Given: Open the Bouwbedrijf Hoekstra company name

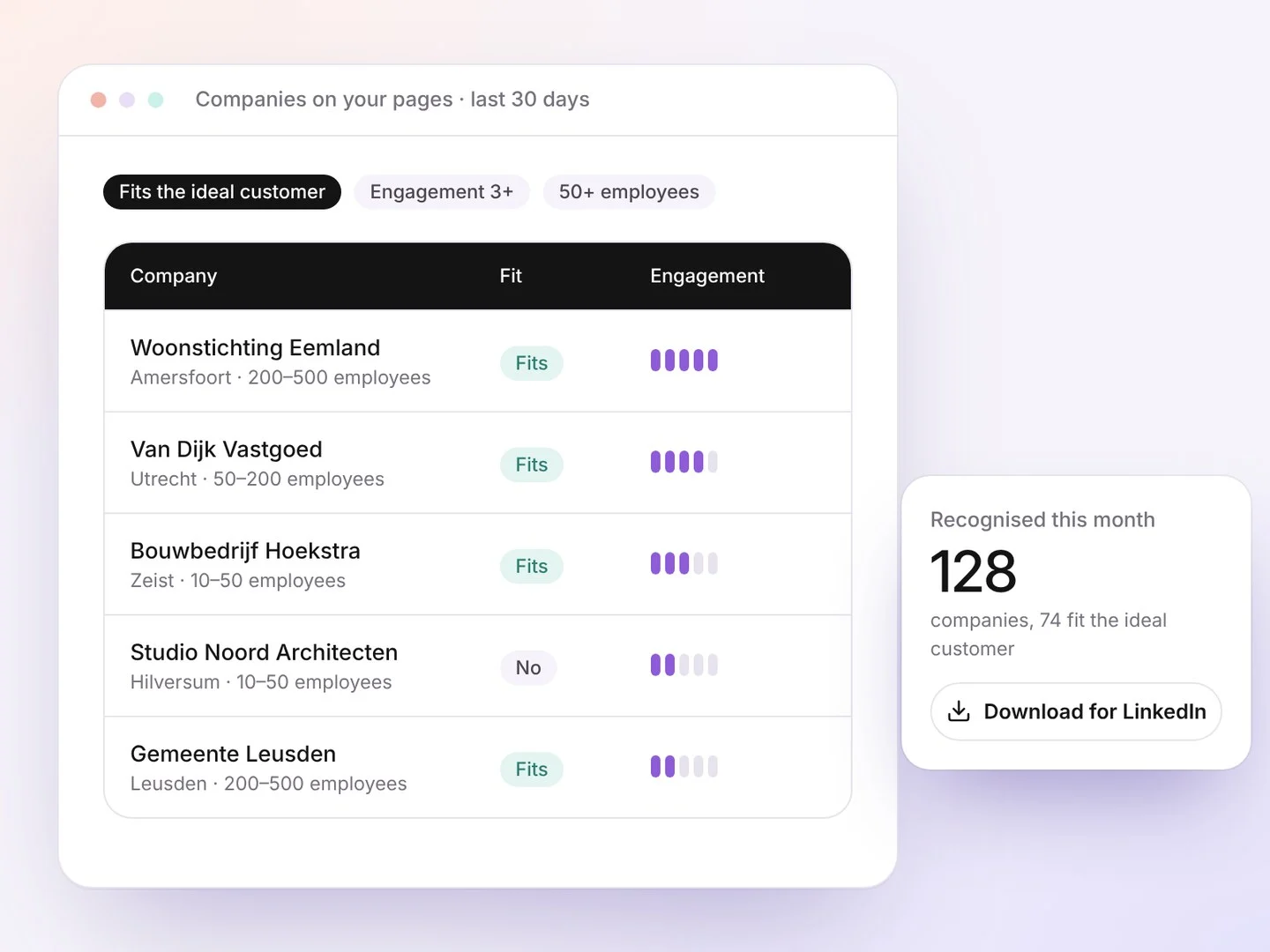Looking at the screenshot, I should coord(245,551).
